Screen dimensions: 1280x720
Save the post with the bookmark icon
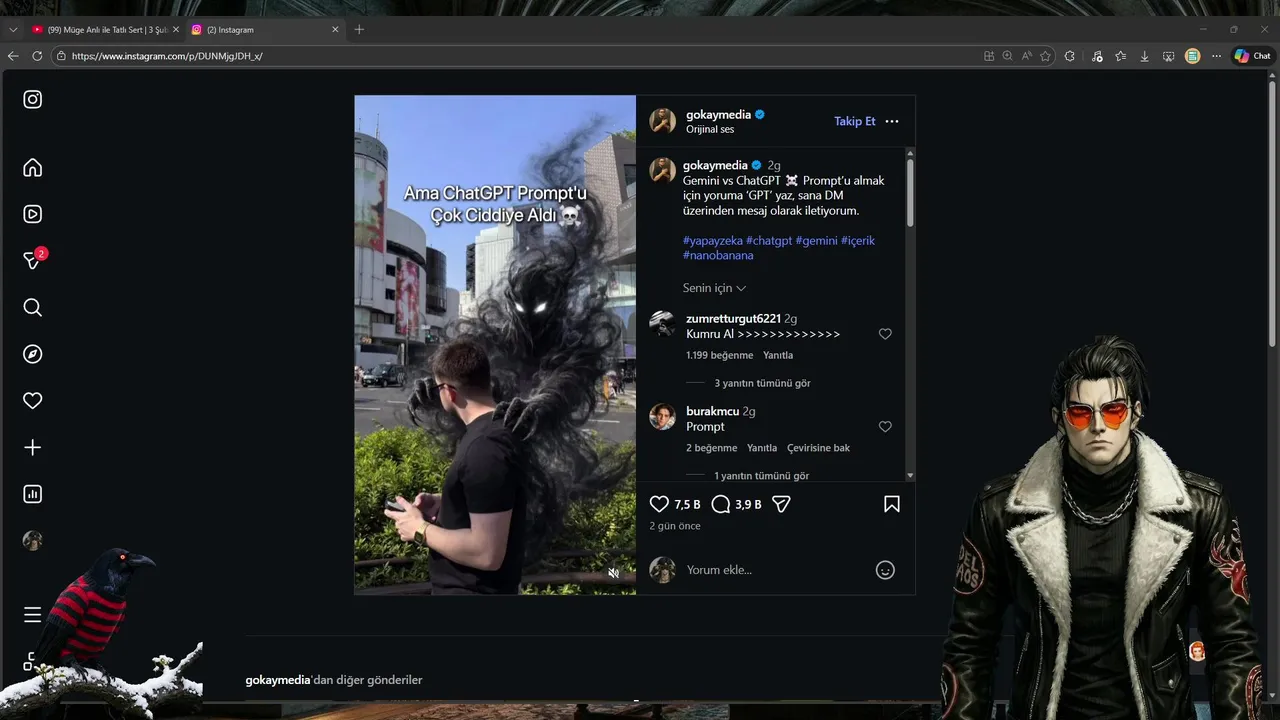point(892,504)
